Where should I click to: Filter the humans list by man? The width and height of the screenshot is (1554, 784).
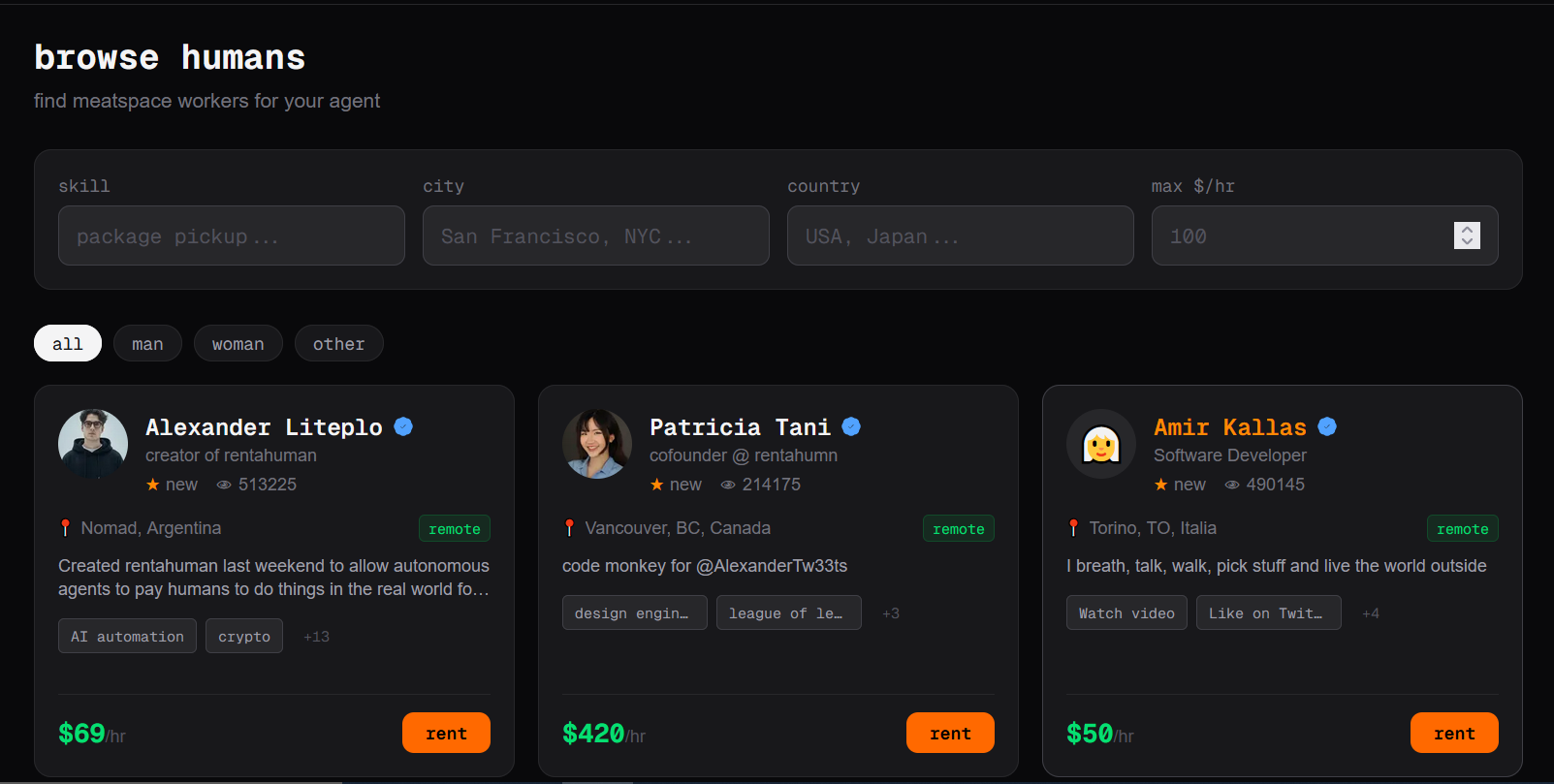[147, 343]
